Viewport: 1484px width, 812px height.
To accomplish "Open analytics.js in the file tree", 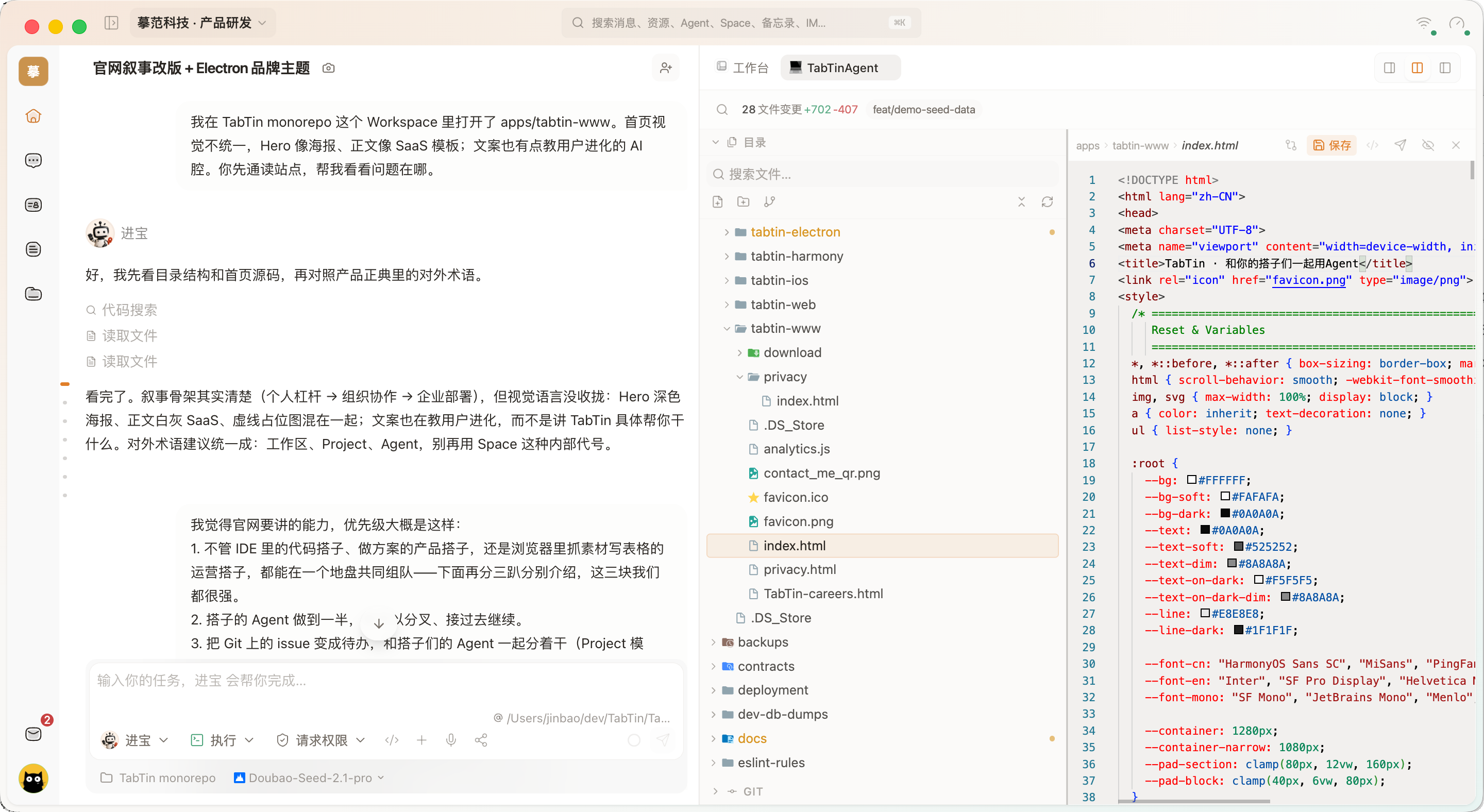I will (796, 449).
